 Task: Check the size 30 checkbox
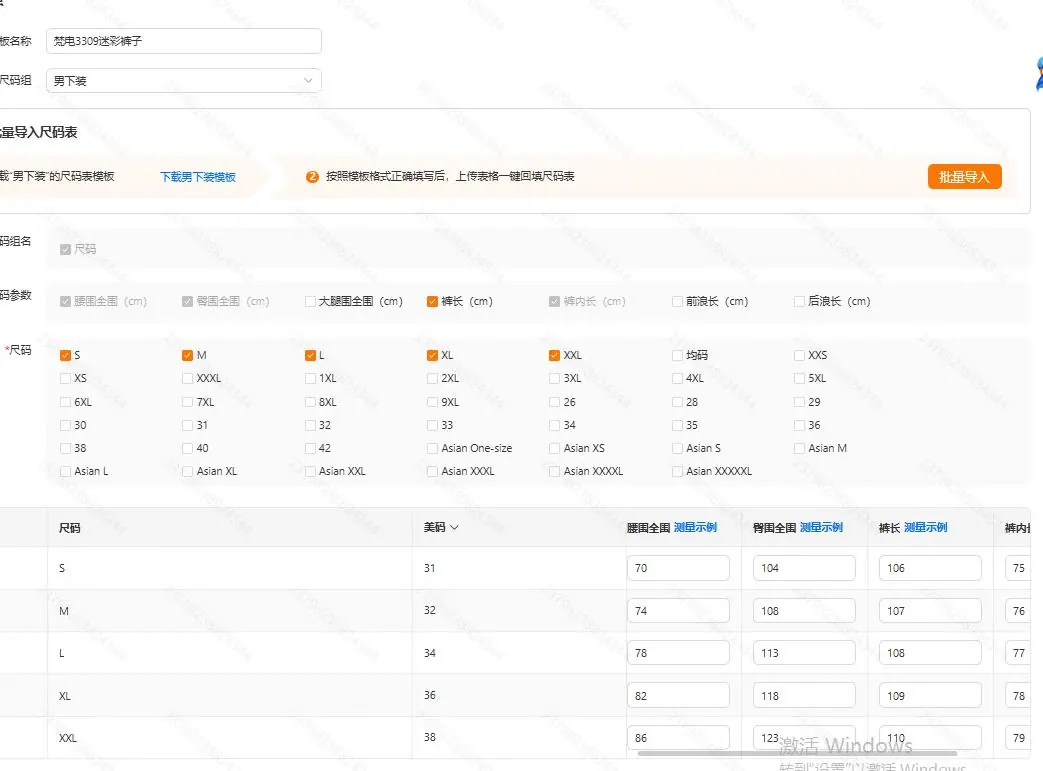pyautogui.click(x=65, y=425)
